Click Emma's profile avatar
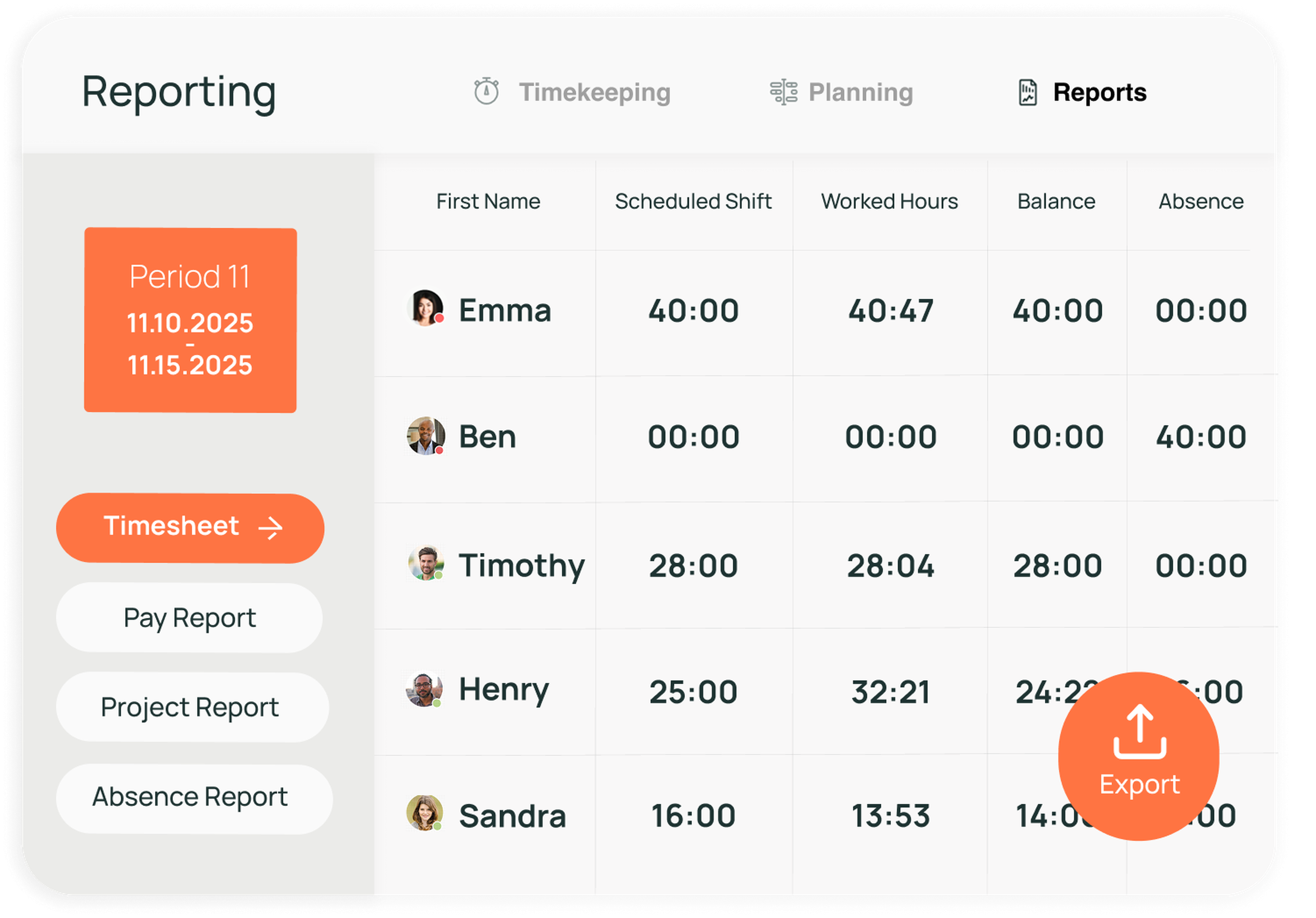The image size is (1316, 918). click(425, 308)
